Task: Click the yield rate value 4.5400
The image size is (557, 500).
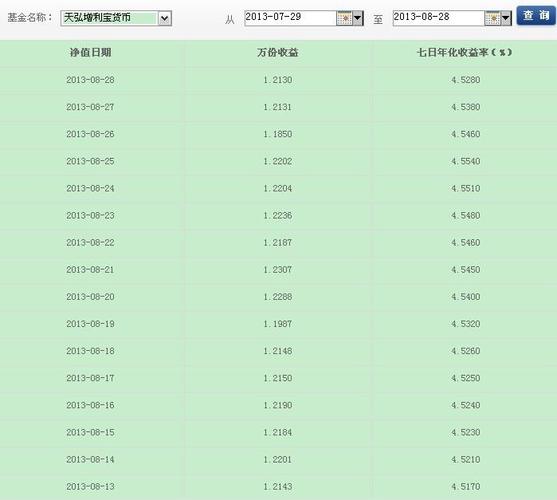Action: (466, 297)
